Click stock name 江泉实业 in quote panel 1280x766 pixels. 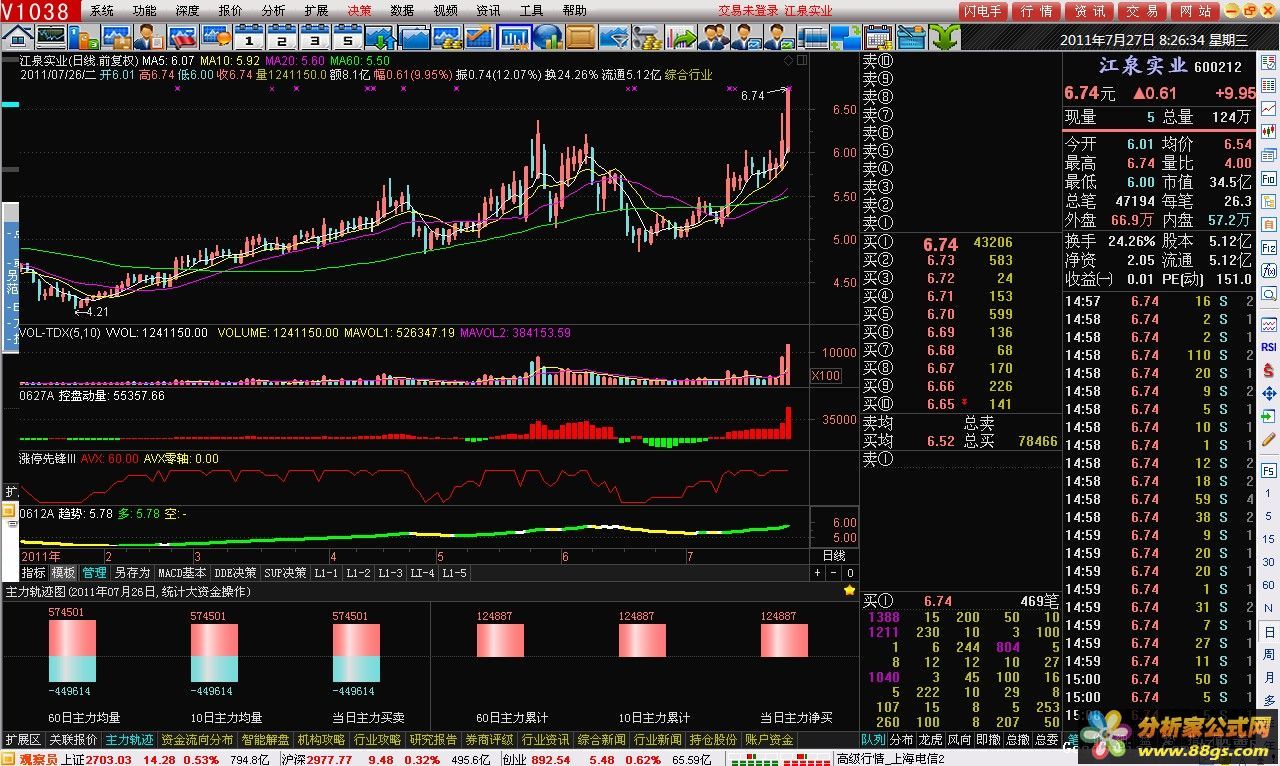pyautogui.click(x=1143, y=66)
